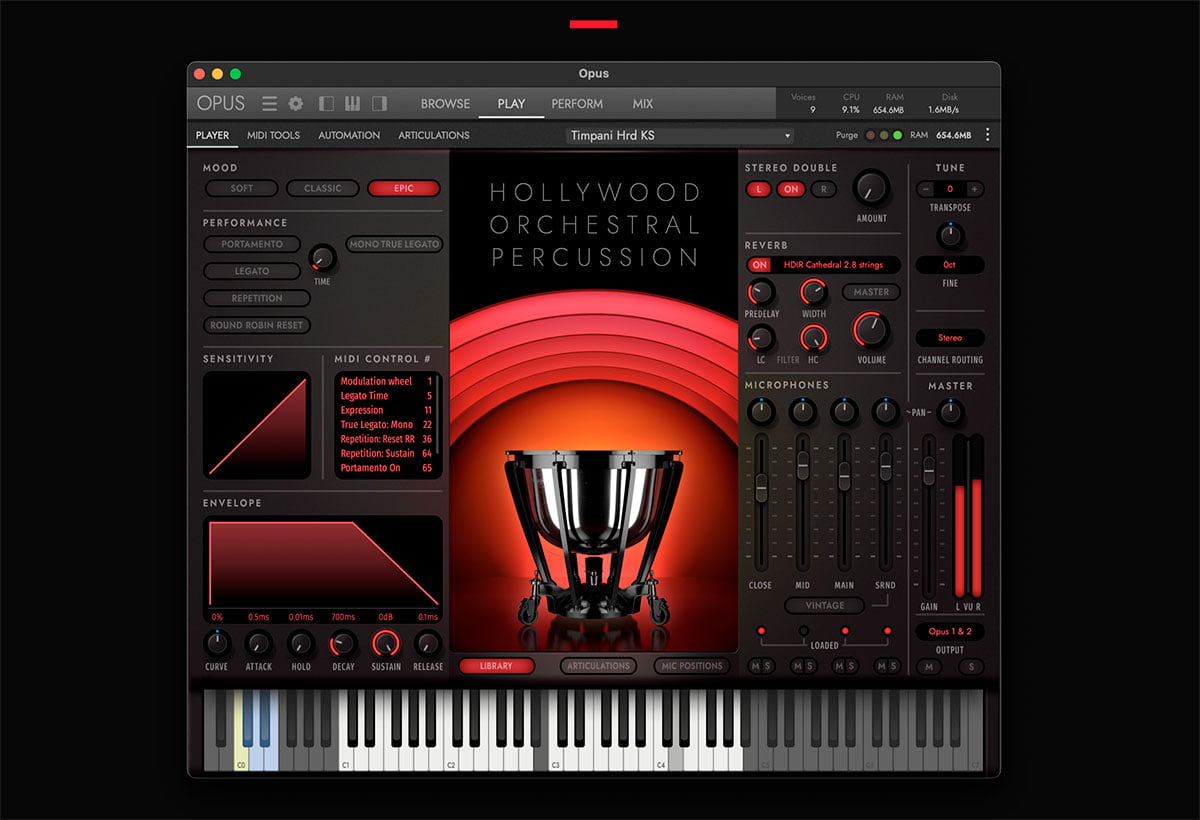Toggle Repetition performance mode
Viewport: 1200px width, 820px height.
click(x=257, y=298)
